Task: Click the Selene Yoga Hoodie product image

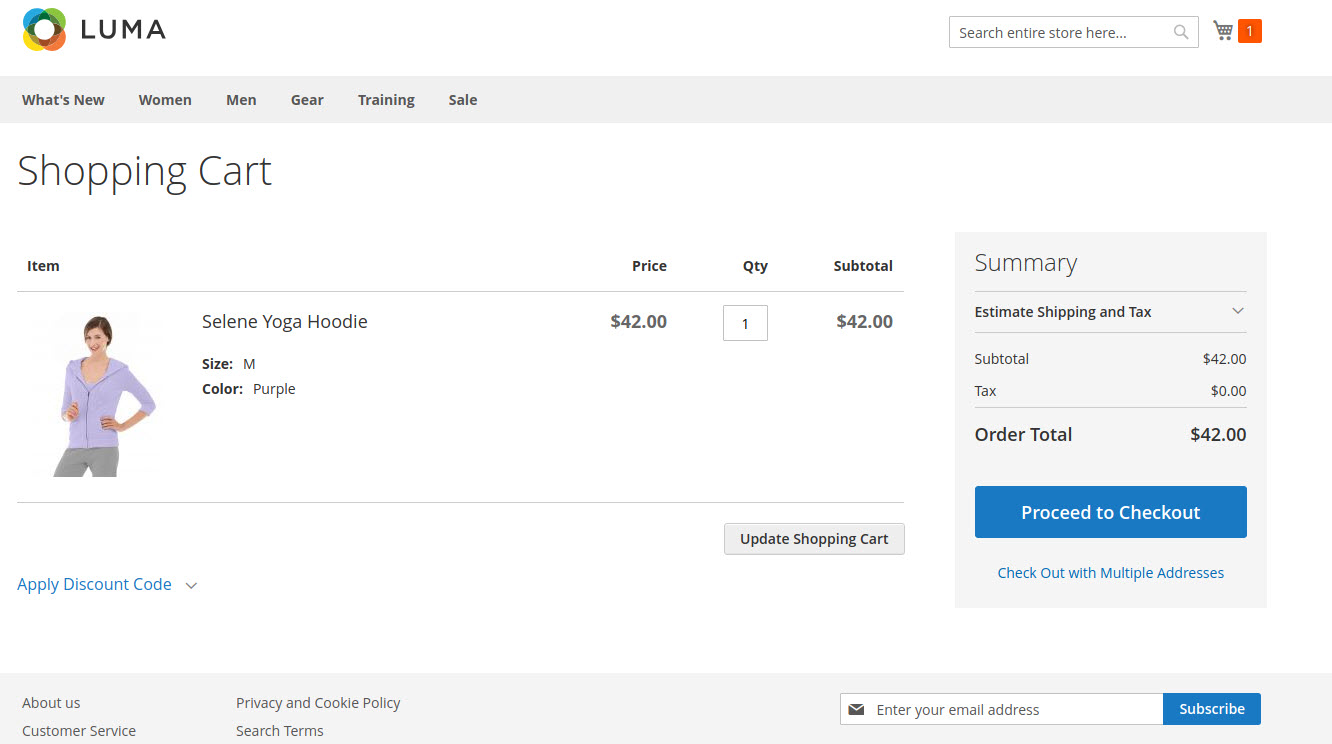Action: 98,394
